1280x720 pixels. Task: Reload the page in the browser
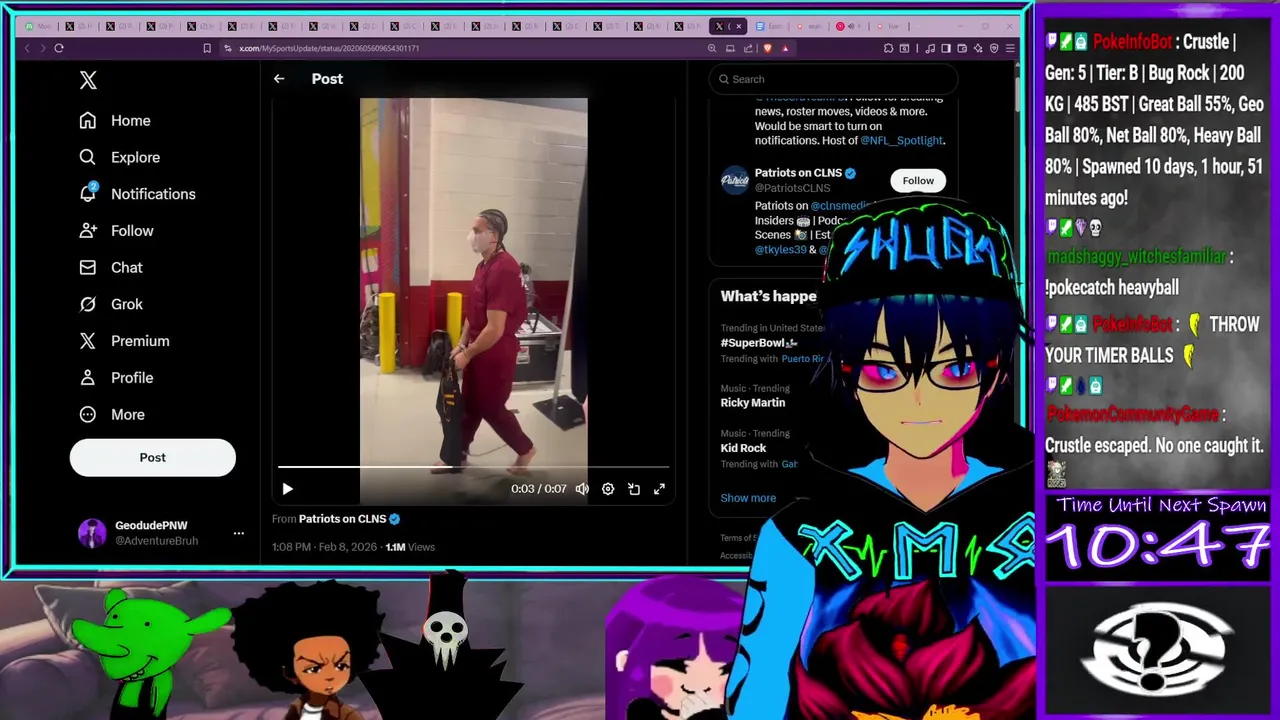point(59,48)
